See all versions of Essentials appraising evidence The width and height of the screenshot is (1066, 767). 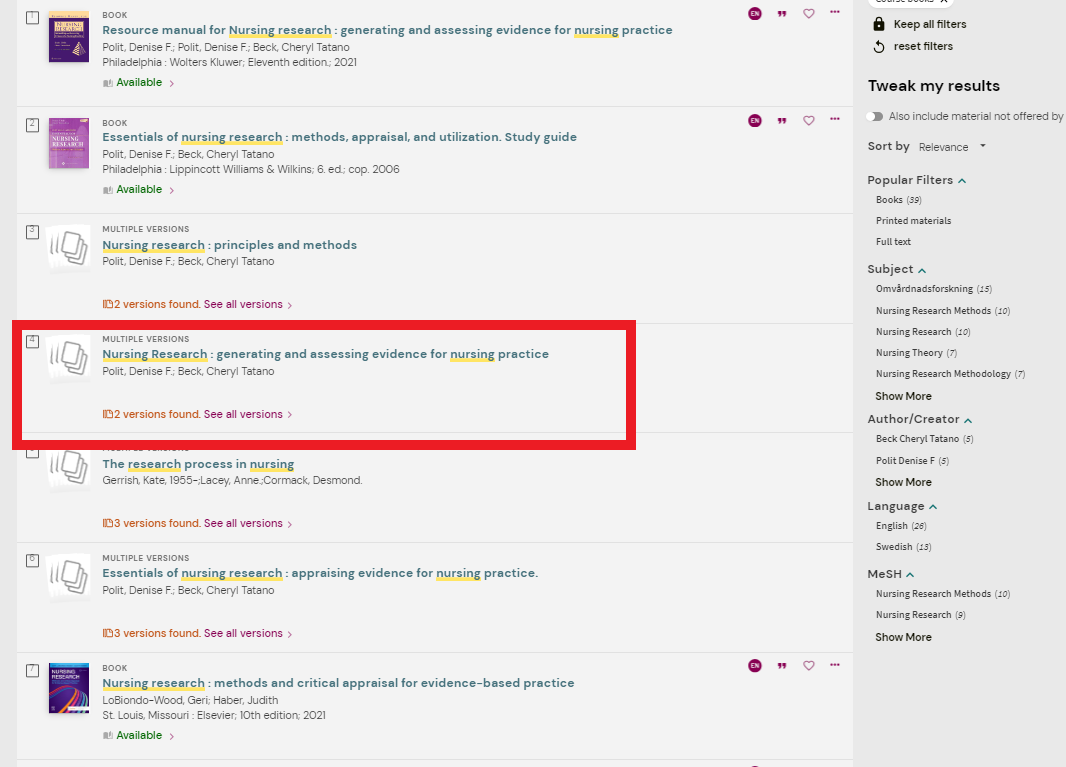pos(247,634)
